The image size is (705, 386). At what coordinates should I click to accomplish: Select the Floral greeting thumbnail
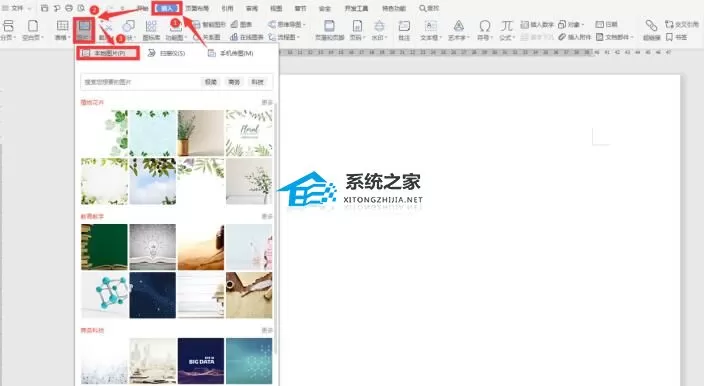coord(249,133)
